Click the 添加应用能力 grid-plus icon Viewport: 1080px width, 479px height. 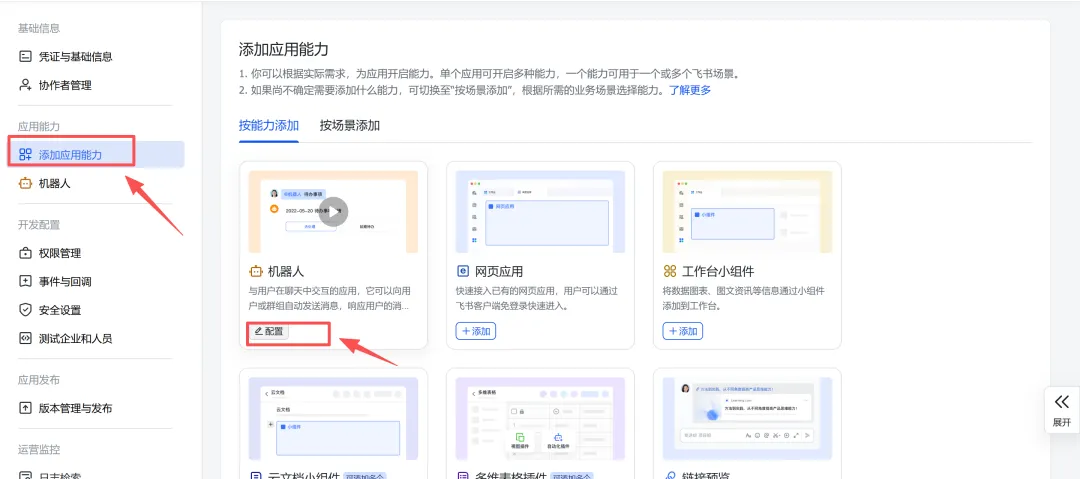(25, 154)
